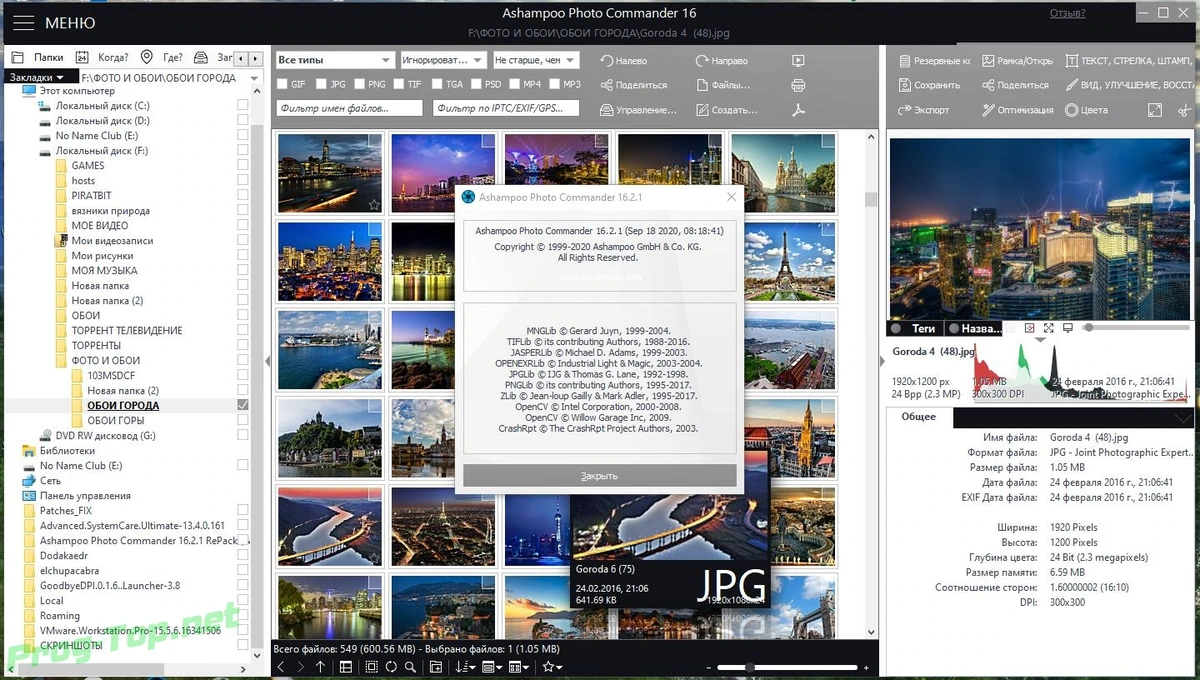1200x680 pixels.
Task: Open the Файлы... file operations
Action: coord(723,85)
